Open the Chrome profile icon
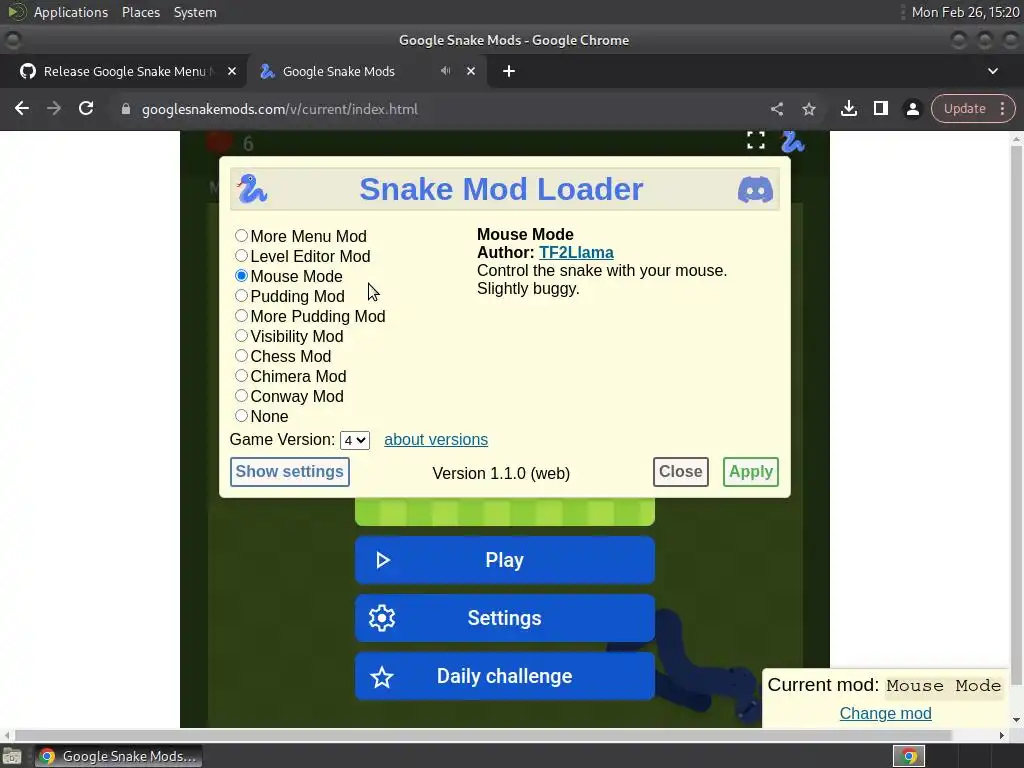This screenshot has width=1024, height=768. (912, 109)
